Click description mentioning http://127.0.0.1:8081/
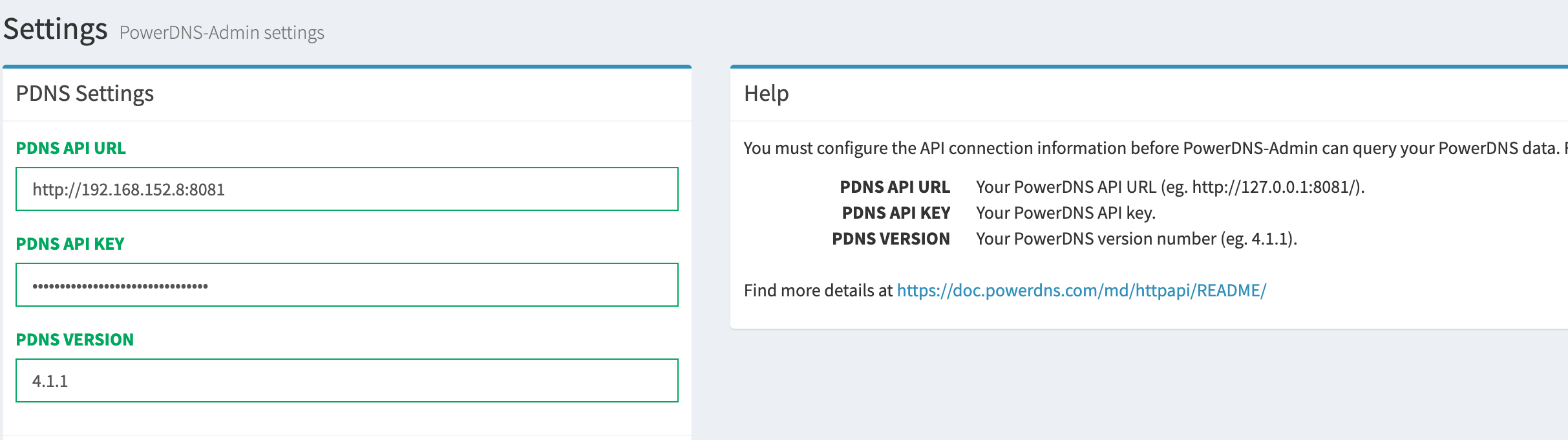Screen dimensions: 1568x440 (x=1171, y=187)
